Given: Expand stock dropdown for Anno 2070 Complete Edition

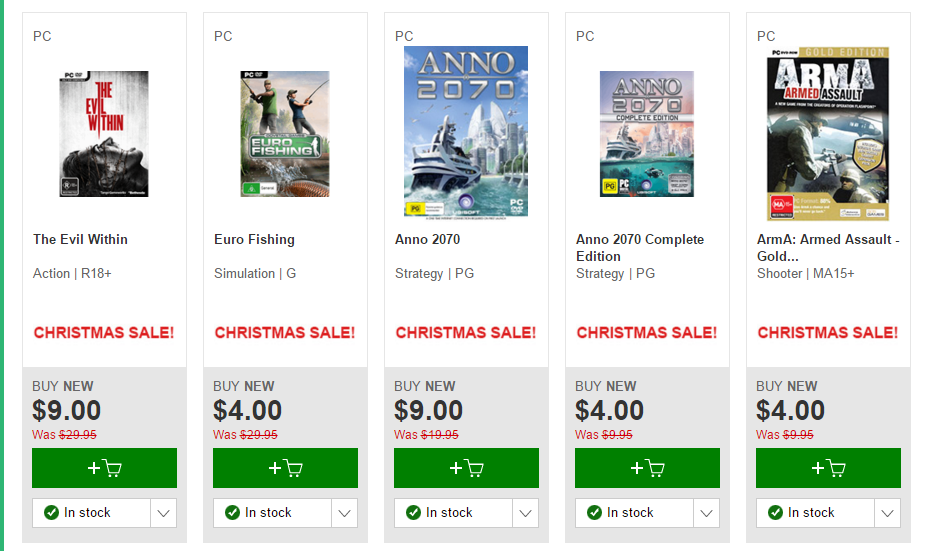Looking at the screenshot, I should click(x=706, y=513).
